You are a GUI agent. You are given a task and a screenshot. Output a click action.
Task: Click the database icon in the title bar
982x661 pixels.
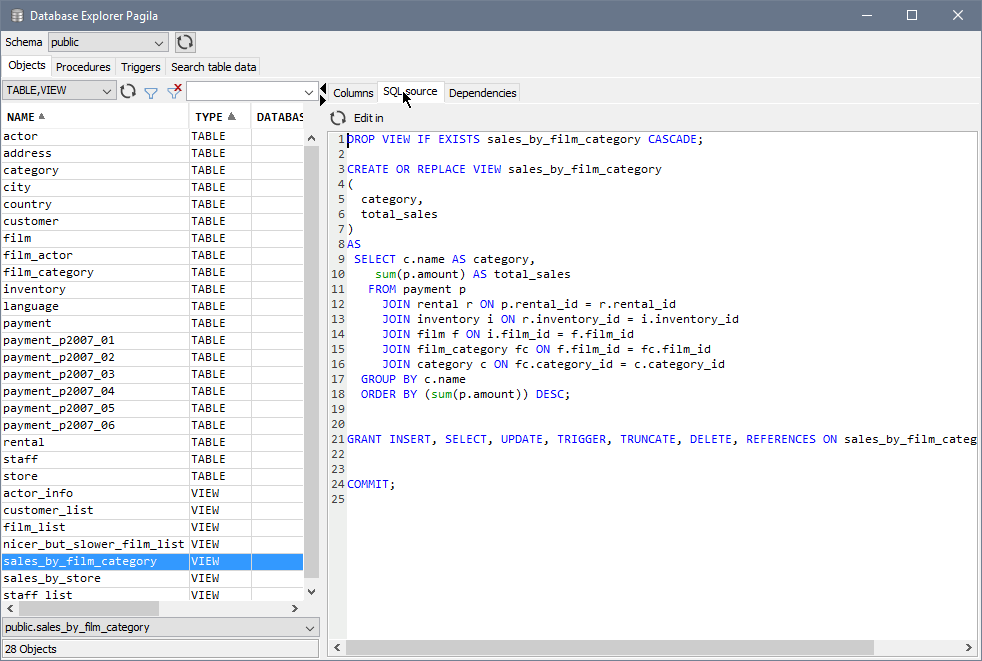pos(17,16)
